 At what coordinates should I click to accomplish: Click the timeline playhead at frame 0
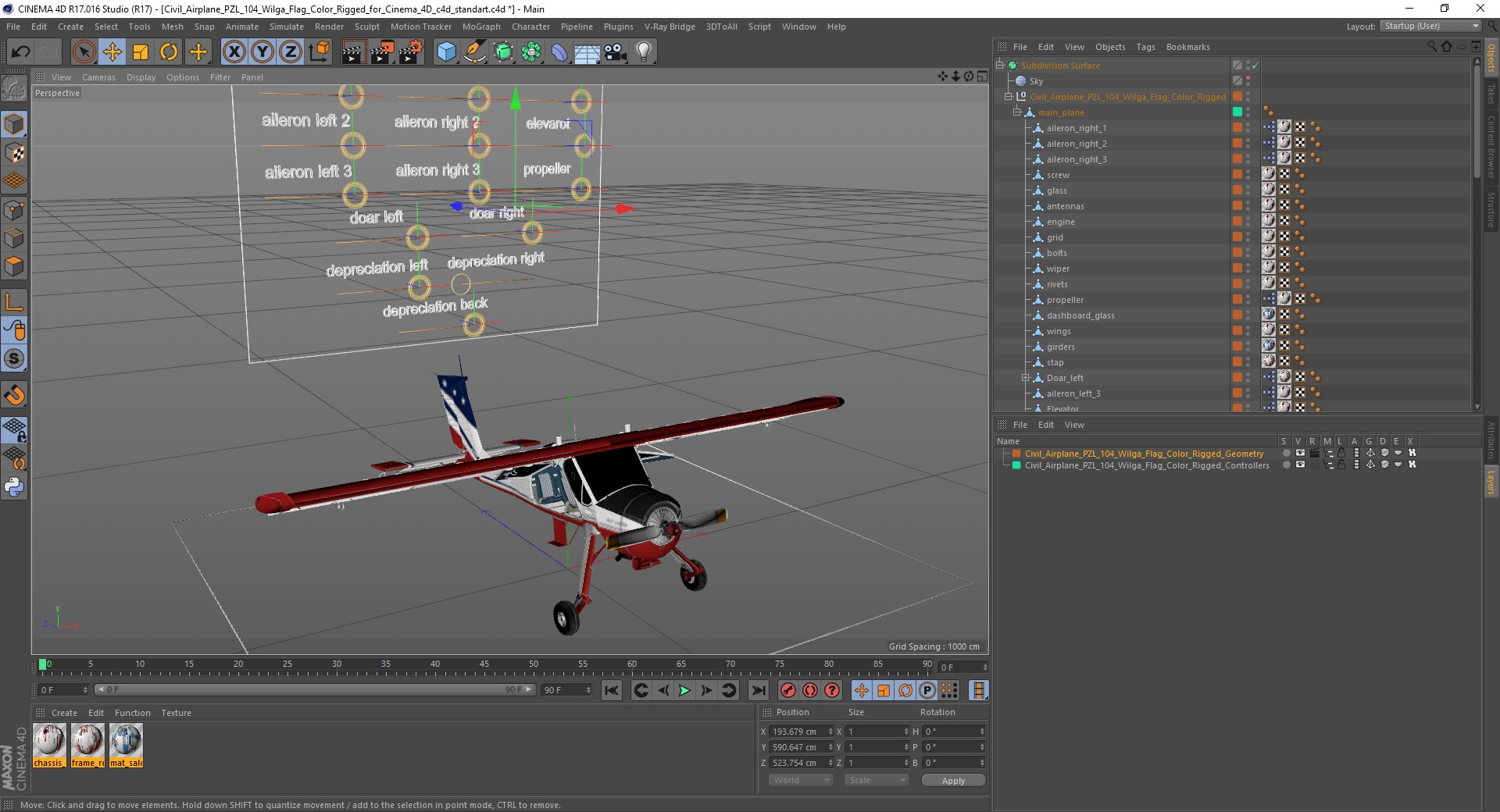[43, 665]
